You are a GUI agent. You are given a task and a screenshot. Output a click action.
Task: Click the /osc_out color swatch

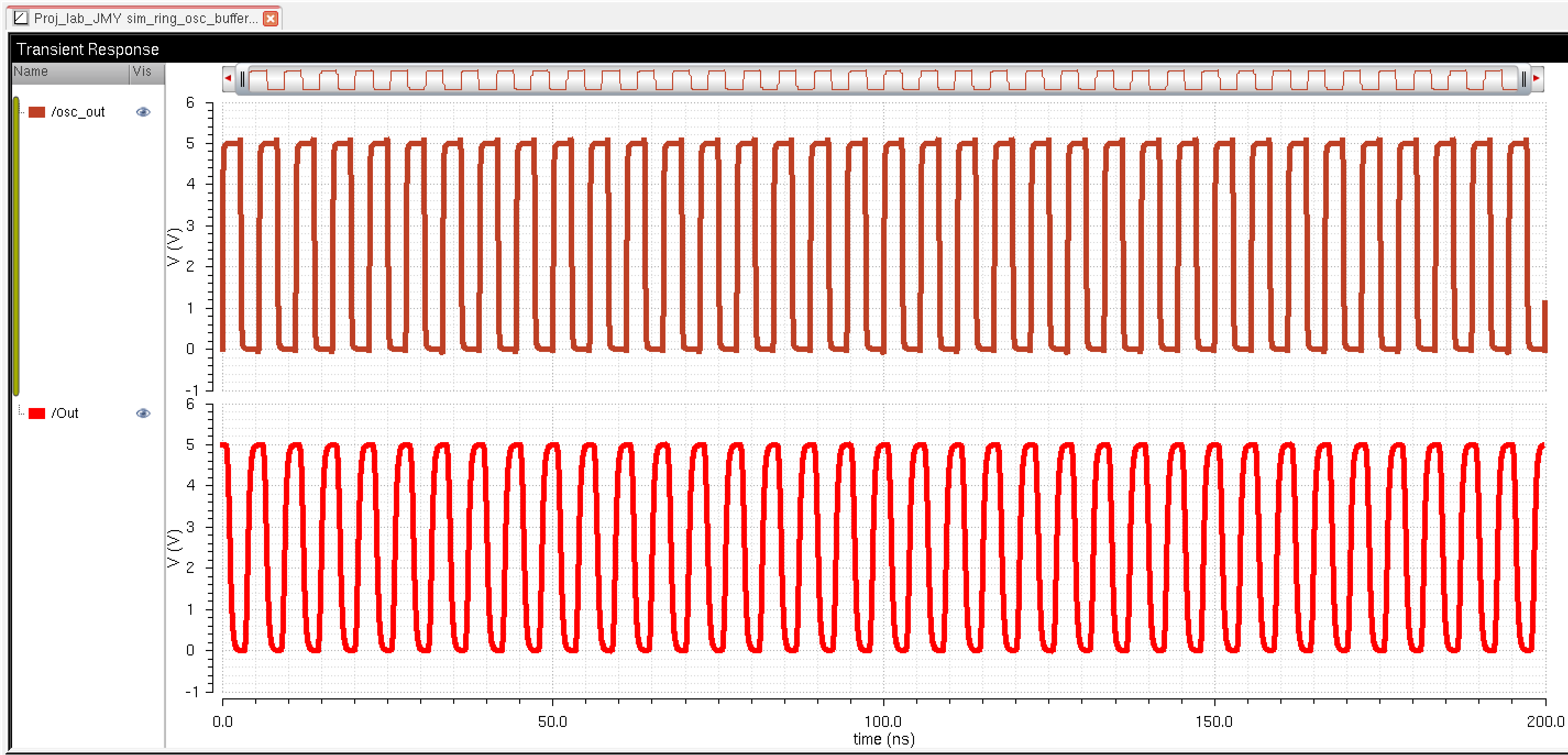(x=37, y=112)
